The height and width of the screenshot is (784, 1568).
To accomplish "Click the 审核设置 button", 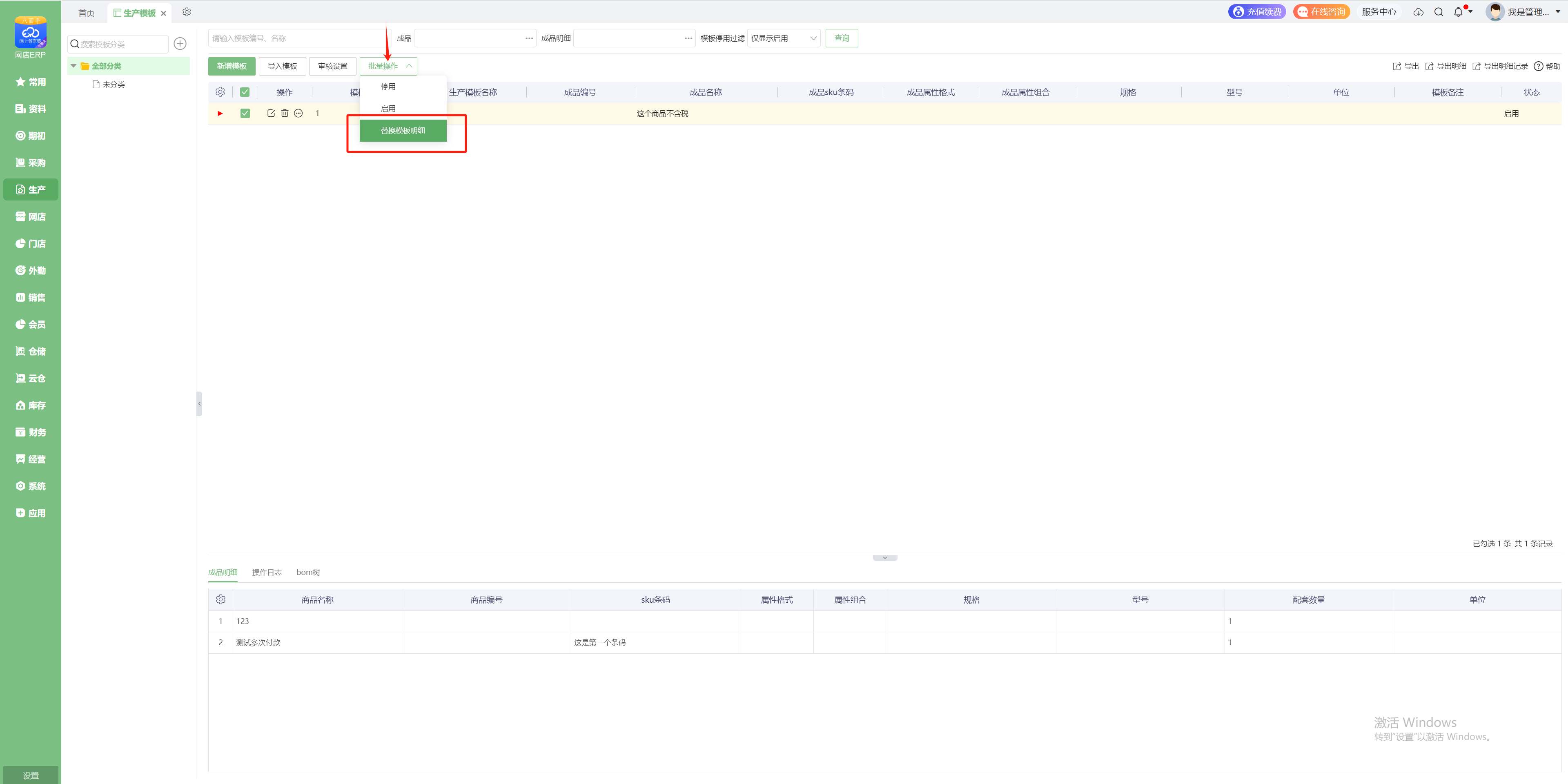I will 333,66.
